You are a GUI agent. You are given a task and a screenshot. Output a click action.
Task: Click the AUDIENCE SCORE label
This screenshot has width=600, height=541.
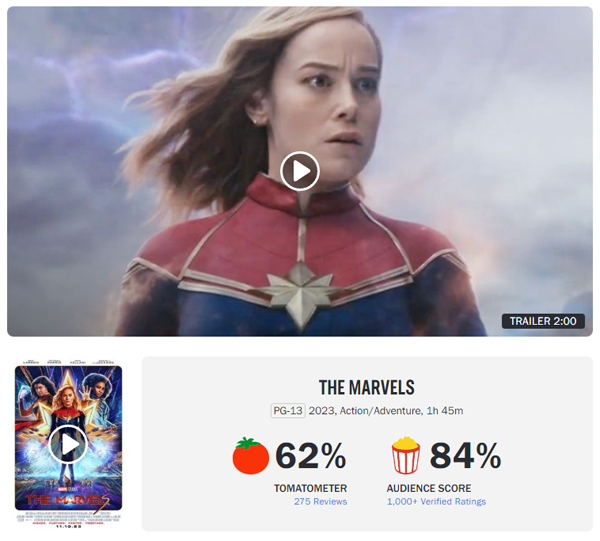429,488
